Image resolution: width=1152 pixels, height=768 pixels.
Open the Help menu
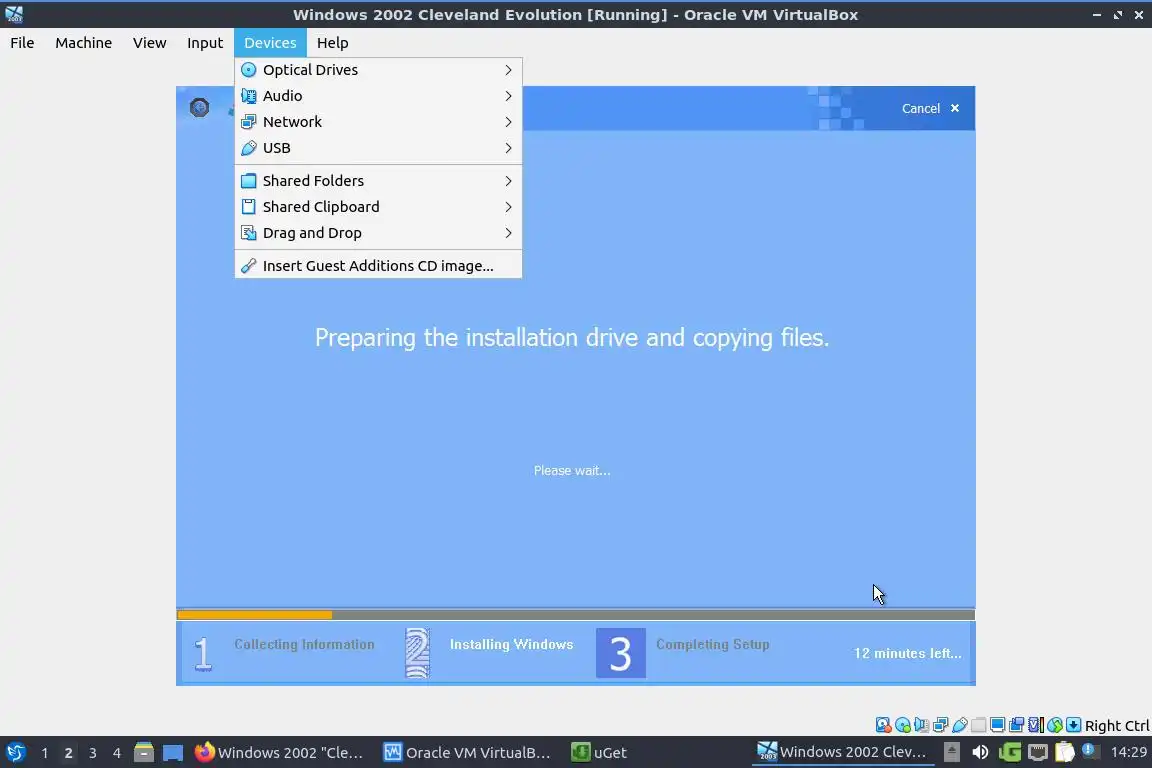click(333, 43)
